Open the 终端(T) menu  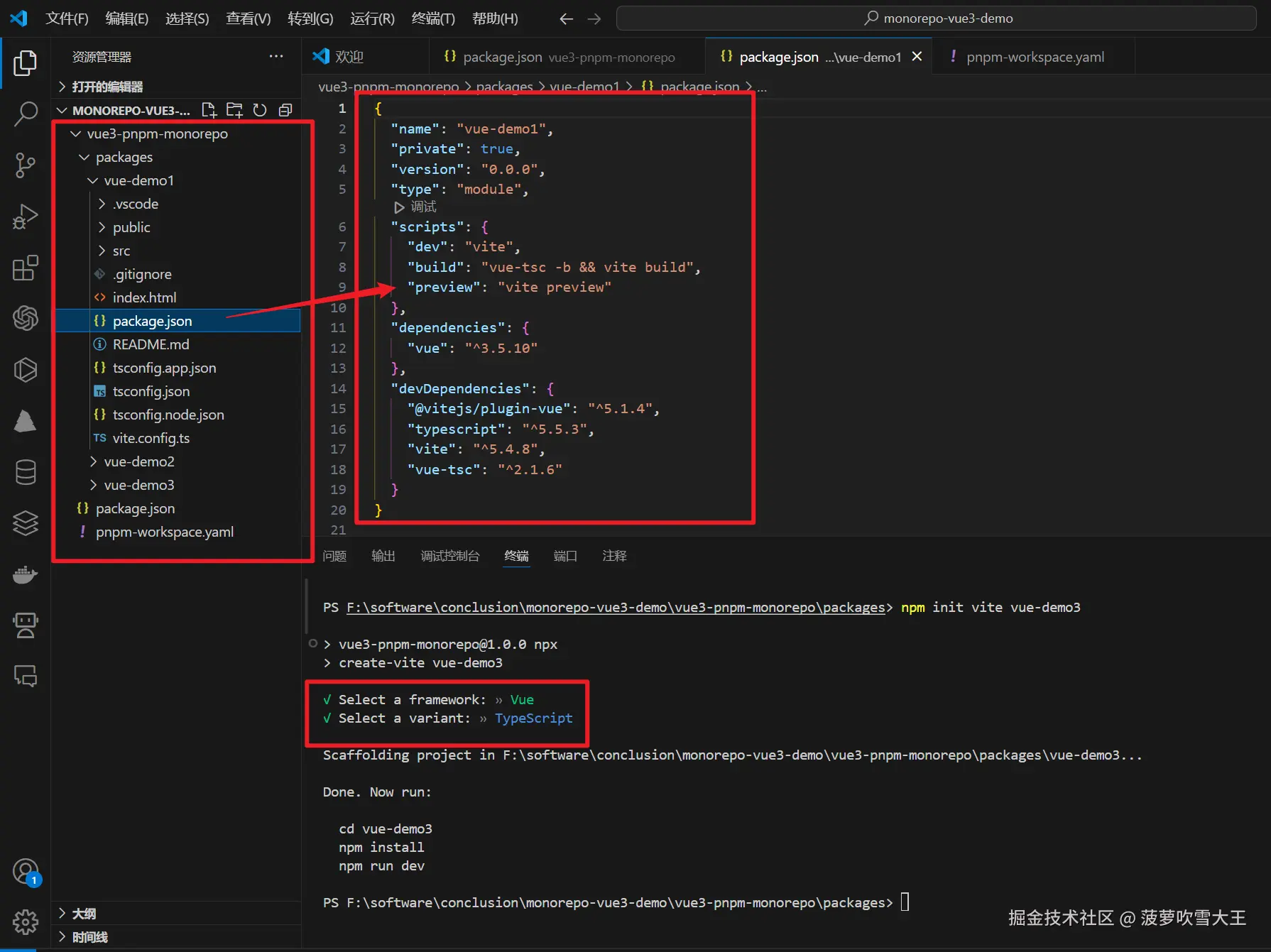coord(433,18)
